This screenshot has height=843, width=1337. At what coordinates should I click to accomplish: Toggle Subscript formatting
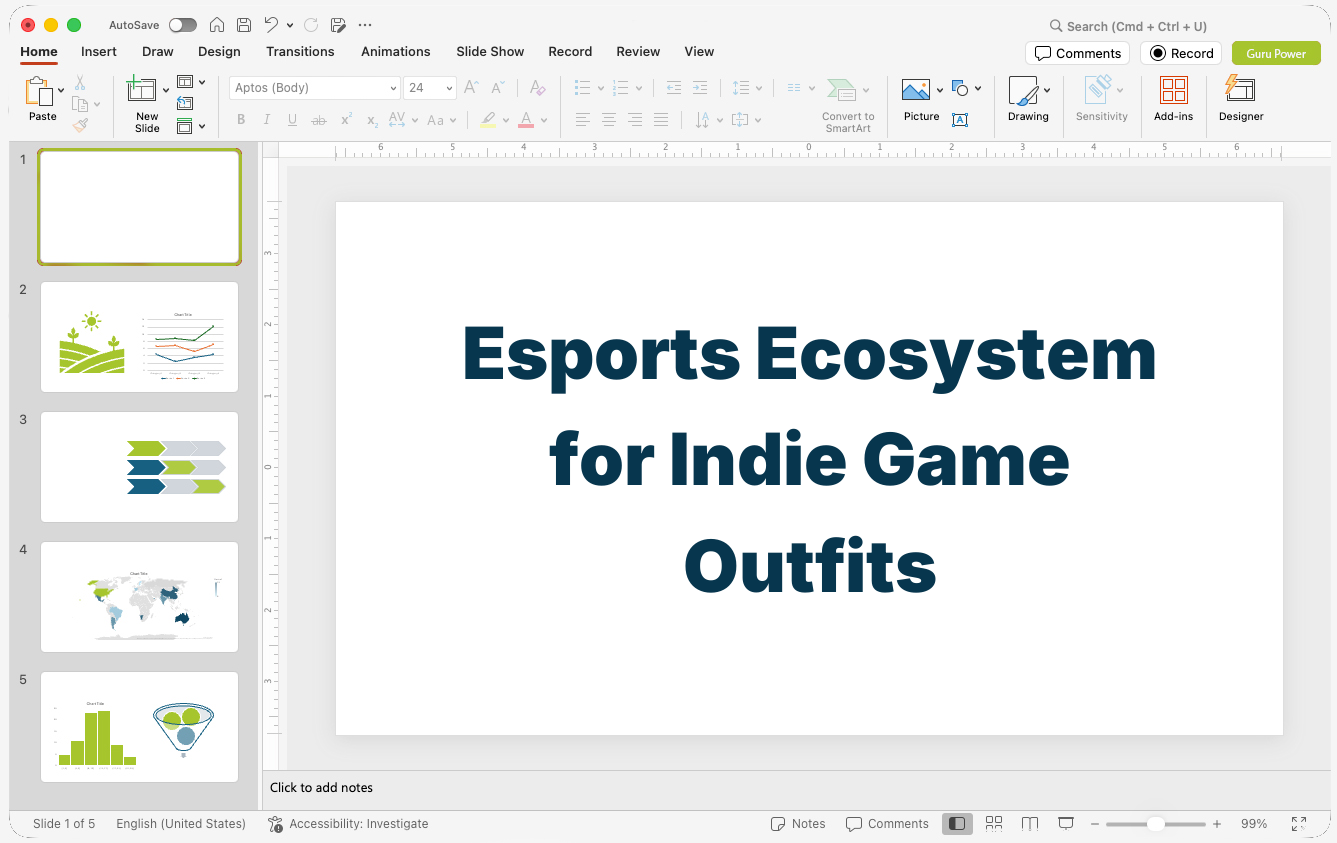pyautogui.click(x=372, y=120)
